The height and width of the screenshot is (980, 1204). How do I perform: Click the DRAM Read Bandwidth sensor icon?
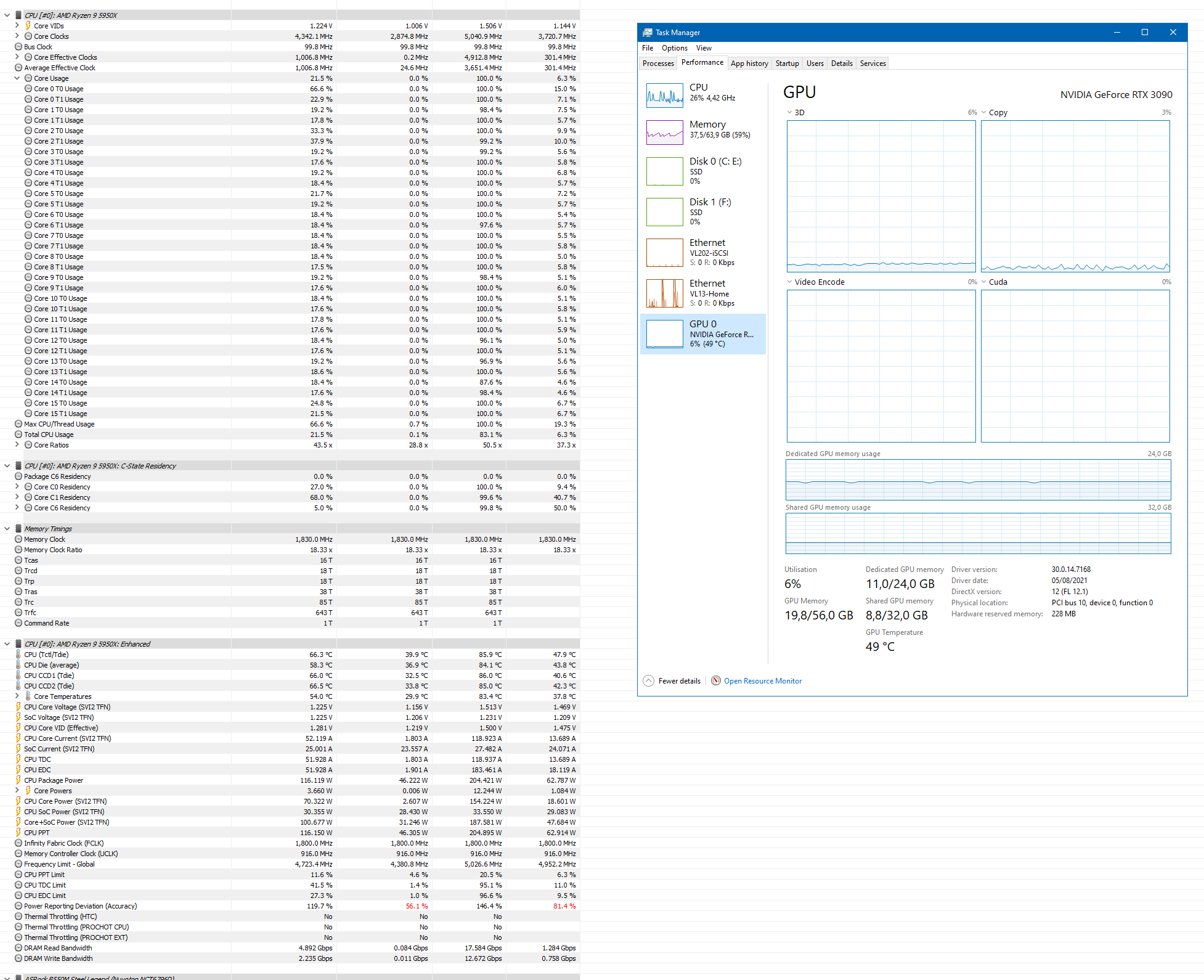click(x=18, y=948)
